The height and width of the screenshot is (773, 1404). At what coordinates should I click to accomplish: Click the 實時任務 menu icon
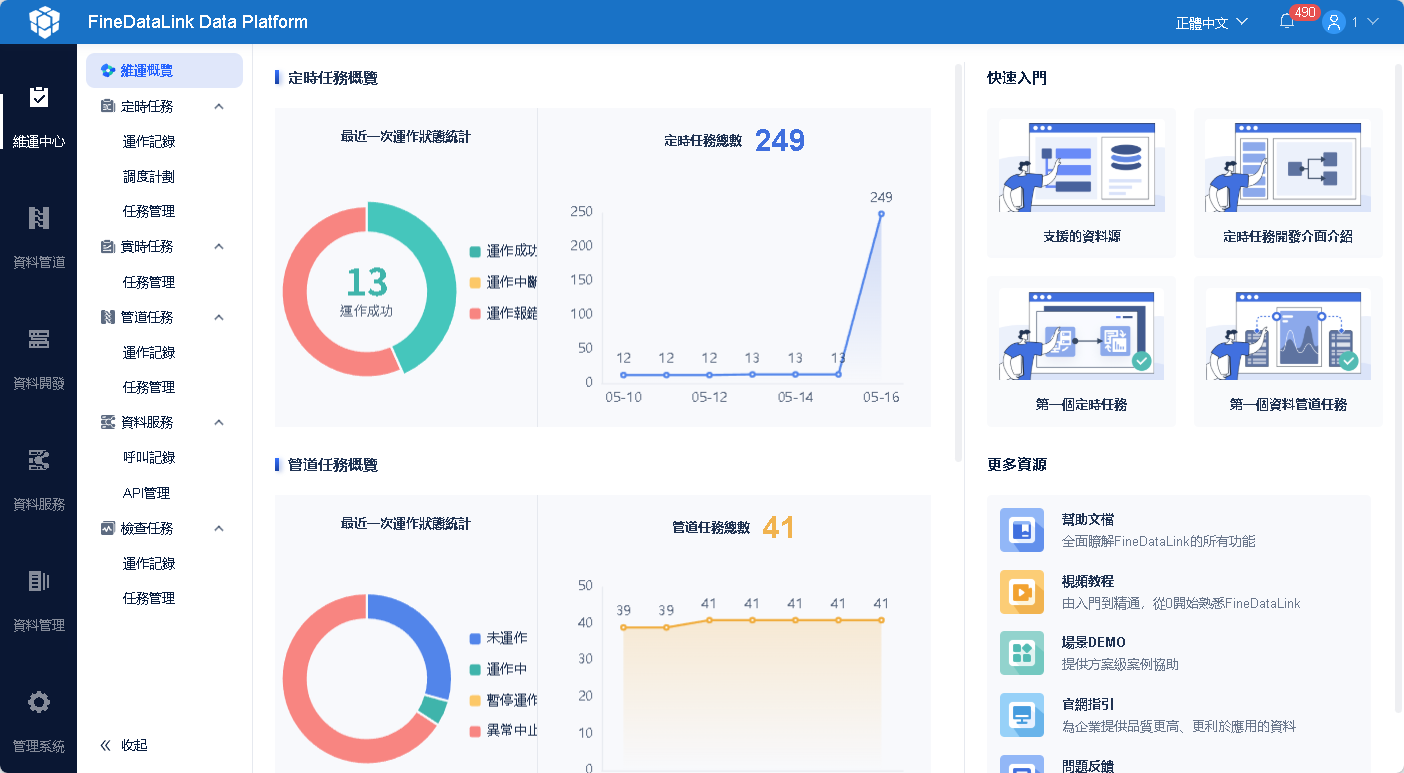[x=108, y=246]
